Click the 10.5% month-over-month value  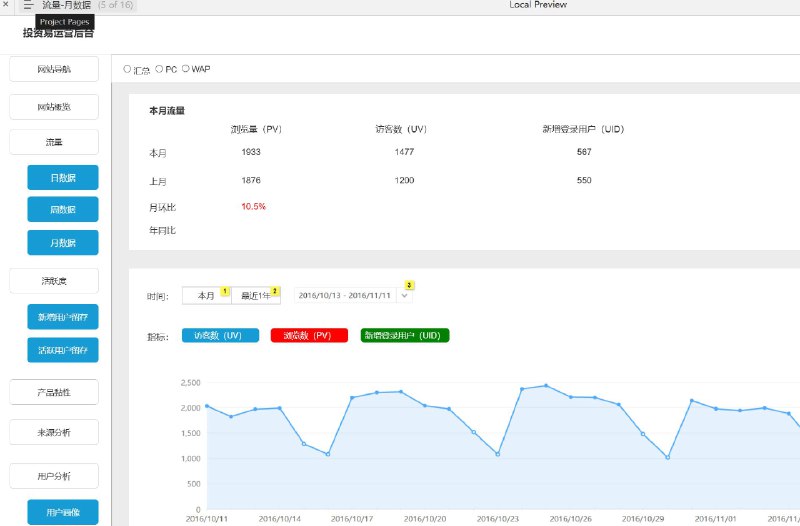tap(254, 207)
